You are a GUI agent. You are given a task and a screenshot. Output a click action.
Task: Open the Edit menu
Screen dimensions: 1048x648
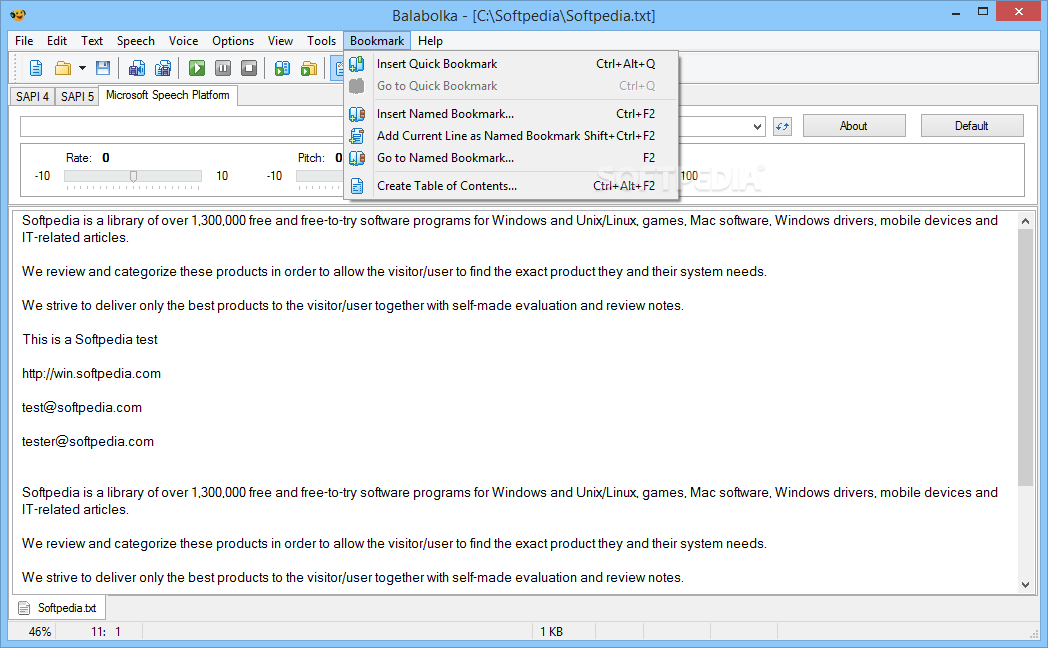(57, 41)
